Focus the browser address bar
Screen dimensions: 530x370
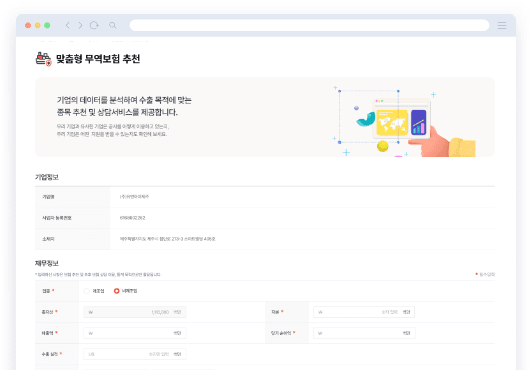click(309, 25)
